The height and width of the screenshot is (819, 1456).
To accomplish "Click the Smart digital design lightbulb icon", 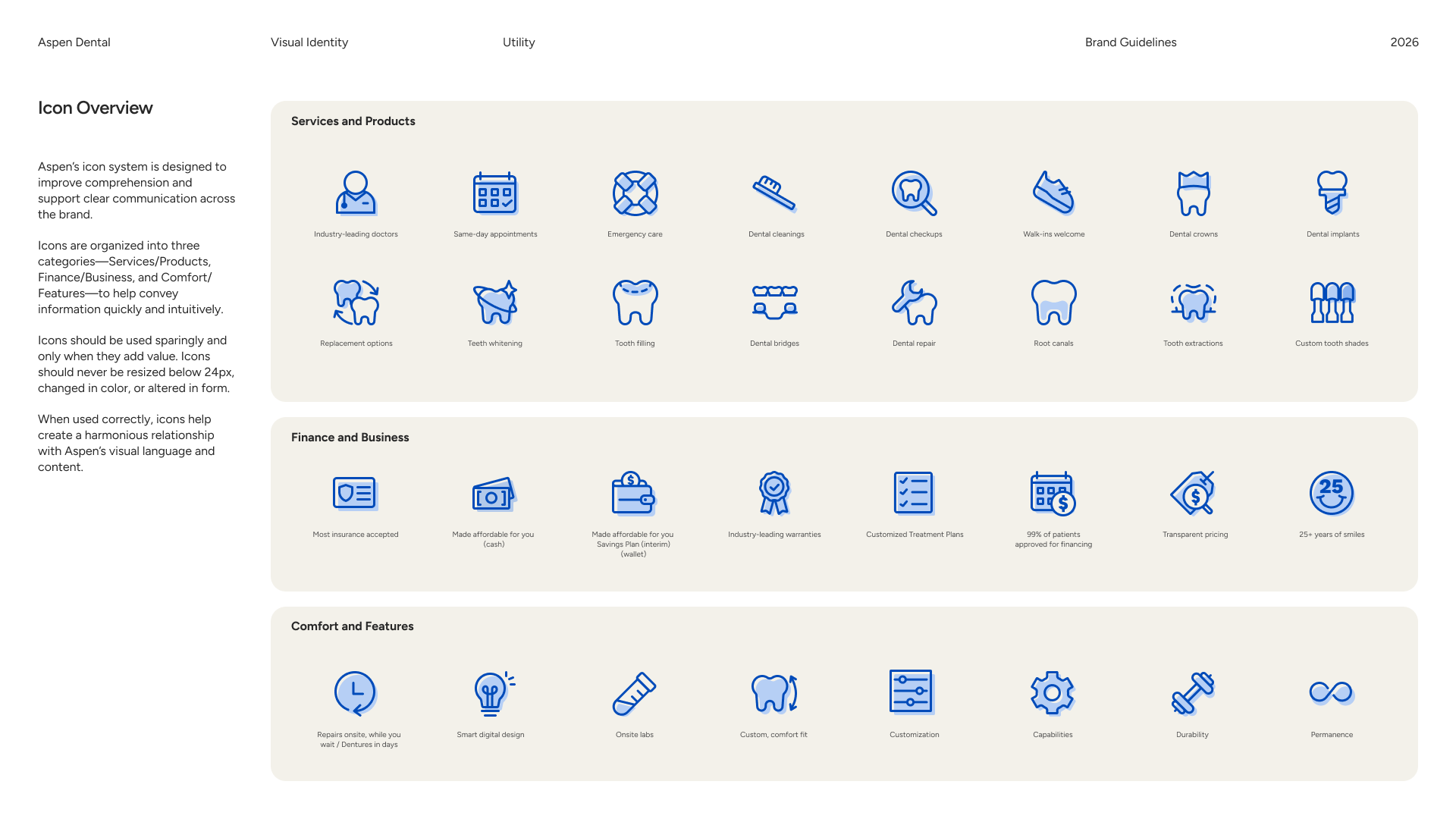I will [x=491, y=693].
